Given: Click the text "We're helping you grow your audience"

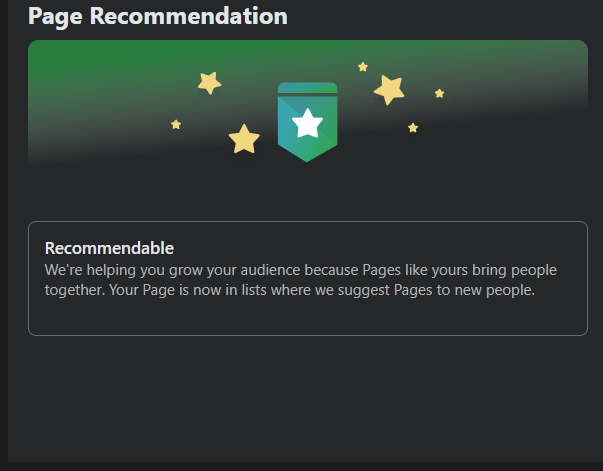Looking at the screenshot, I should (x=172, y=270).
